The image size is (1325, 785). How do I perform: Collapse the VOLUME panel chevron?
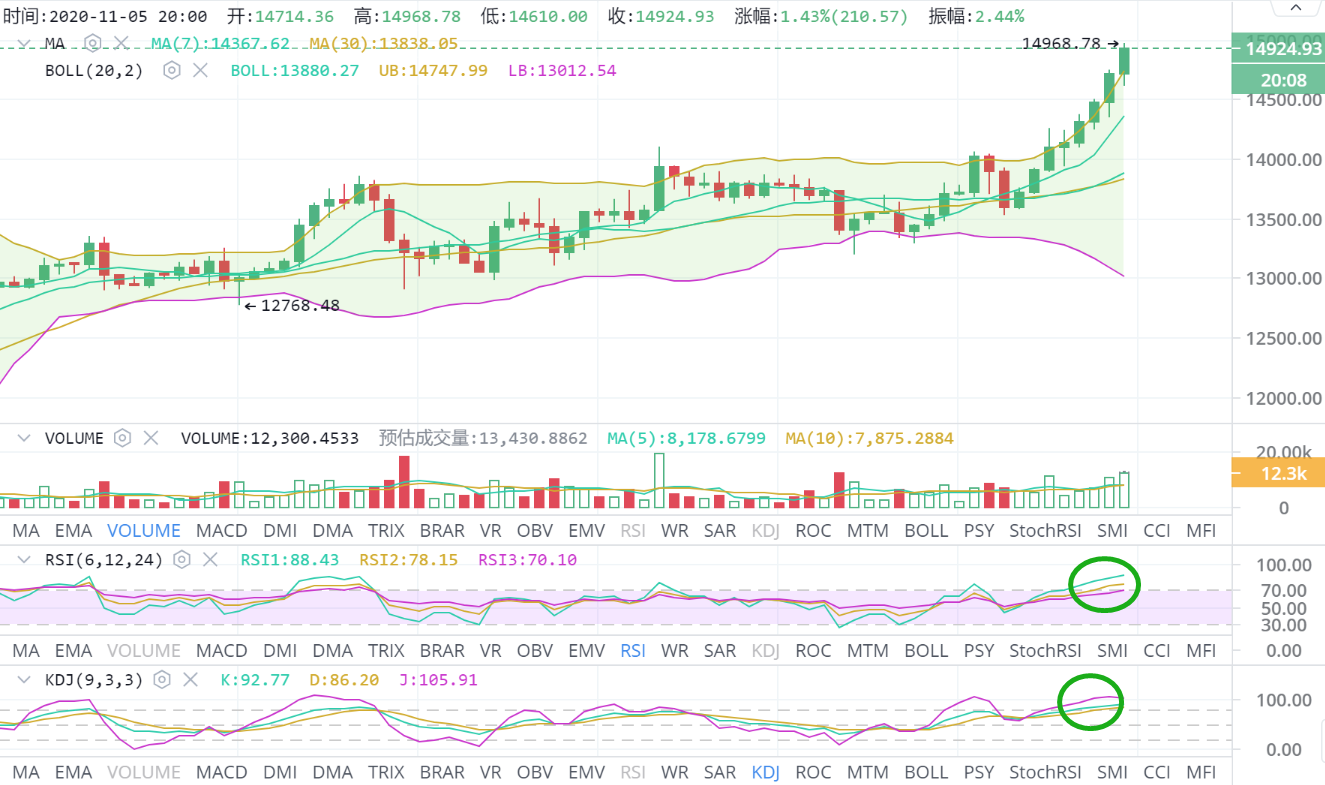click(x=25, y=438)
